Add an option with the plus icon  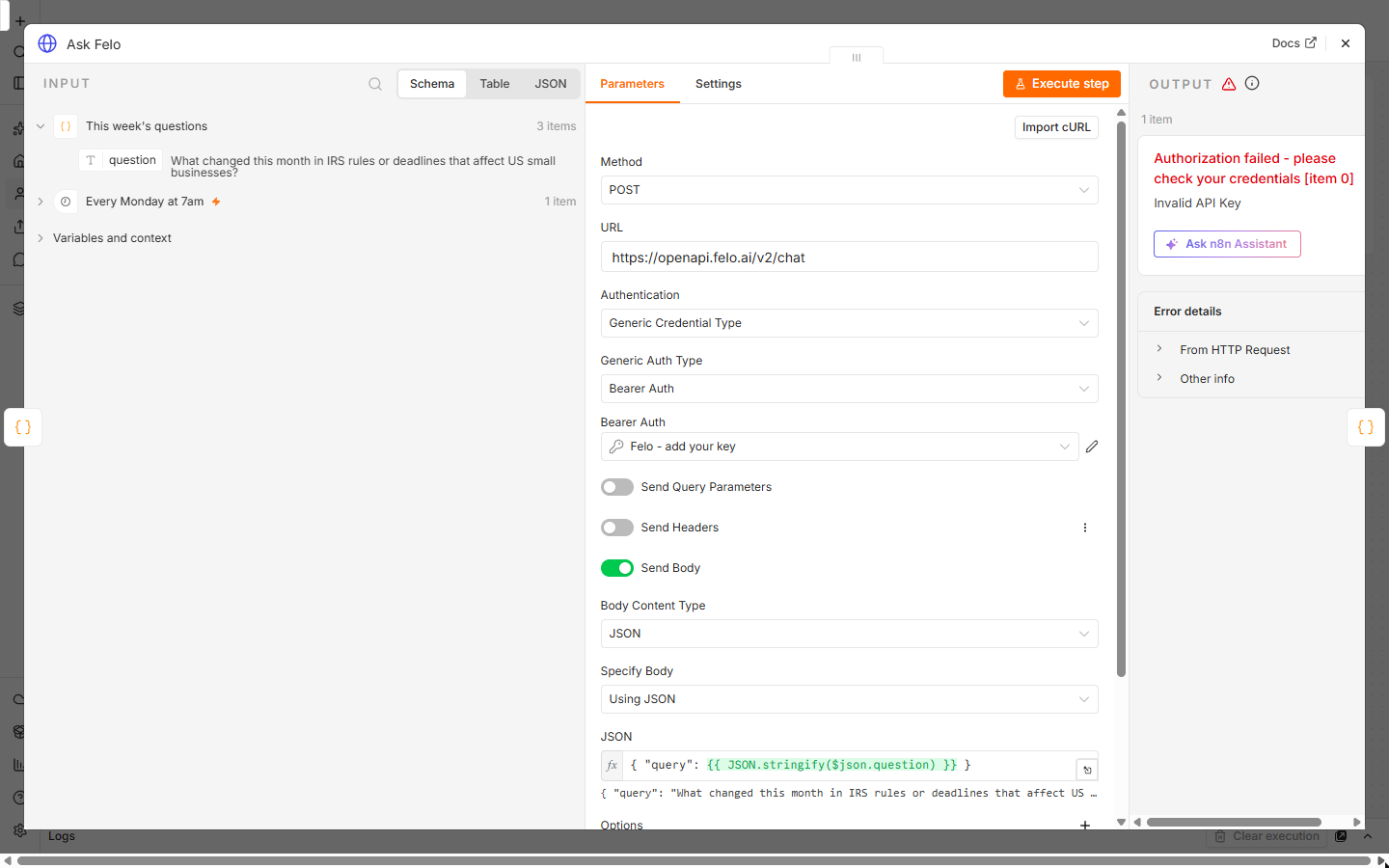click(1085, 826)
